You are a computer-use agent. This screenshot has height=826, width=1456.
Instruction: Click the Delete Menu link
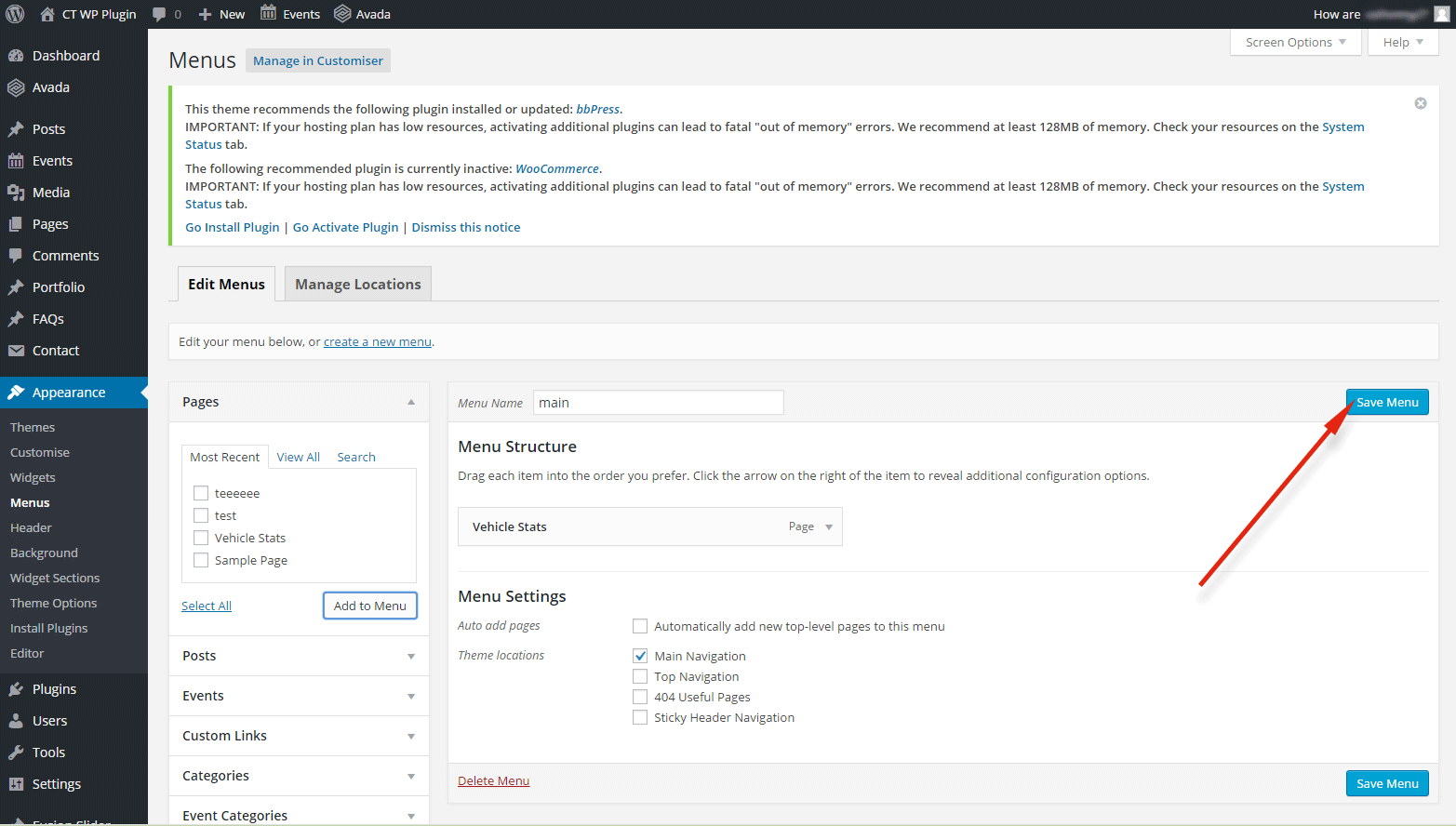pos(493,780)
